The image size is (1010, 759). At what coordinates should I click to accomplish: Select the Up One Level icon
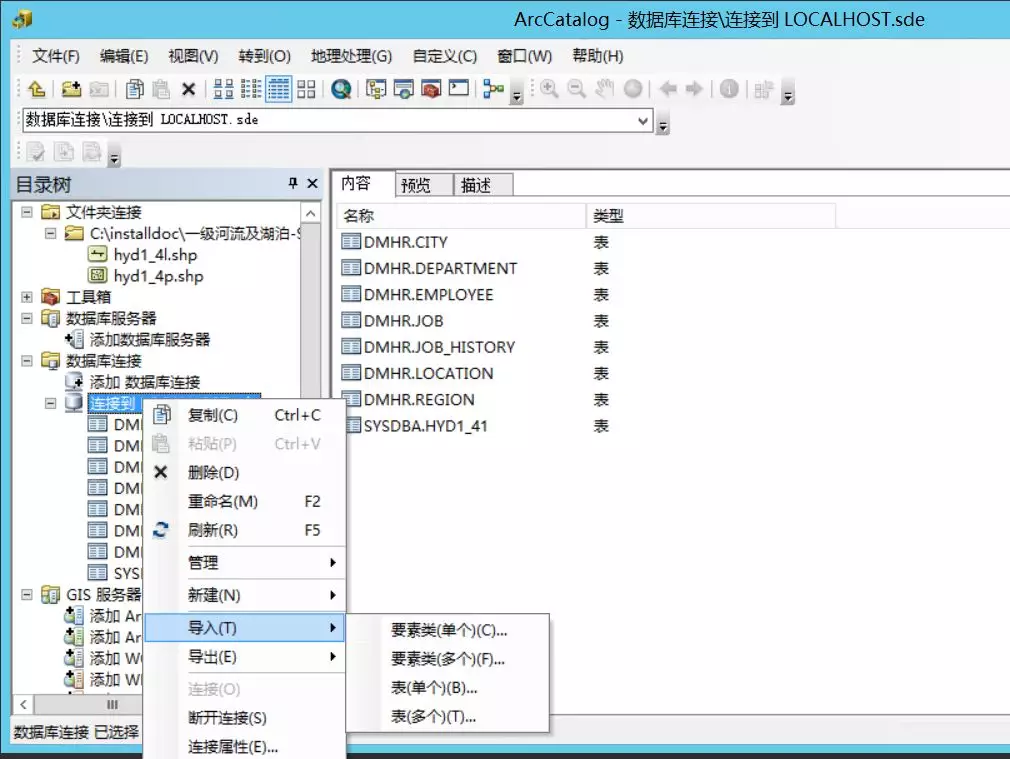point(37,88)
